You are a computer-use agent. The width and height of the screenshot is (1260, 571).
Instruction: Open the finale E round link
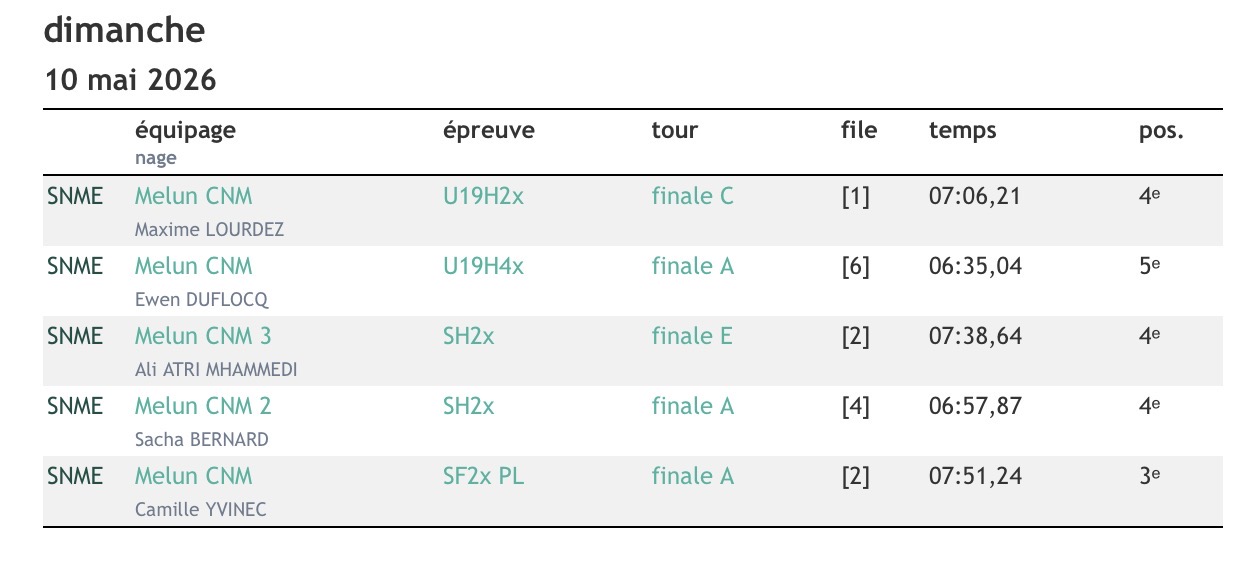coord(692,336)
